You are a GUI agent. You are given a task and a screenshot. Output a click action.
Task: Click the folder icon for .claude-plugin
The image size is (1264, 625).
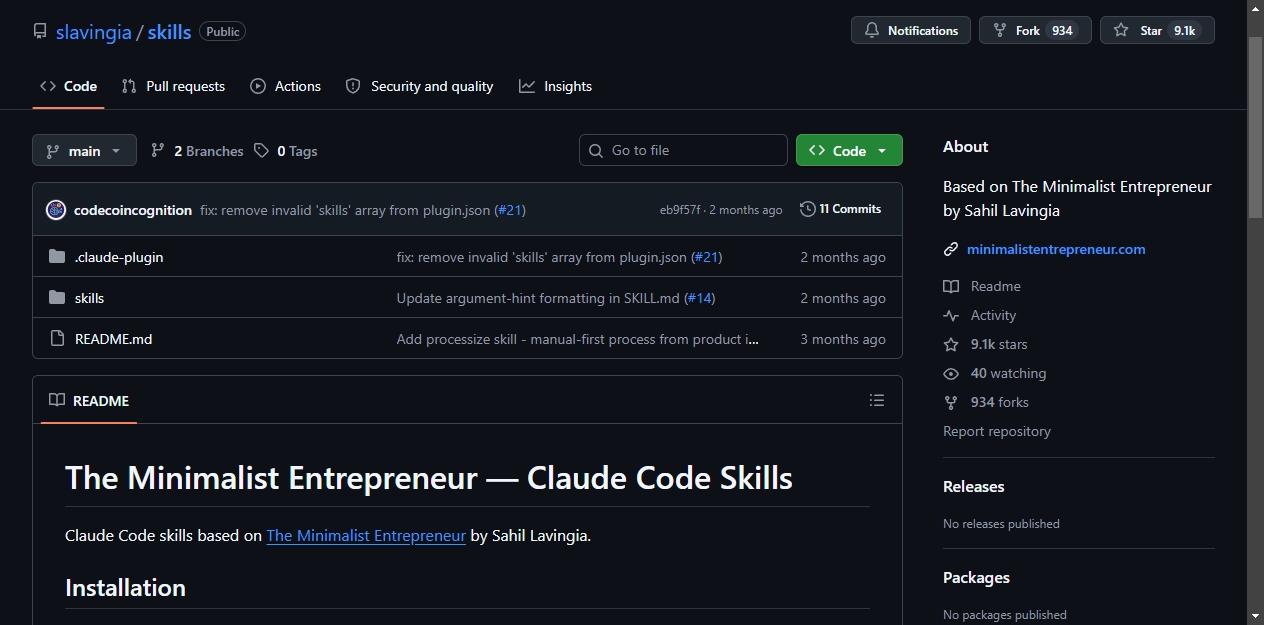pos(57,257)
